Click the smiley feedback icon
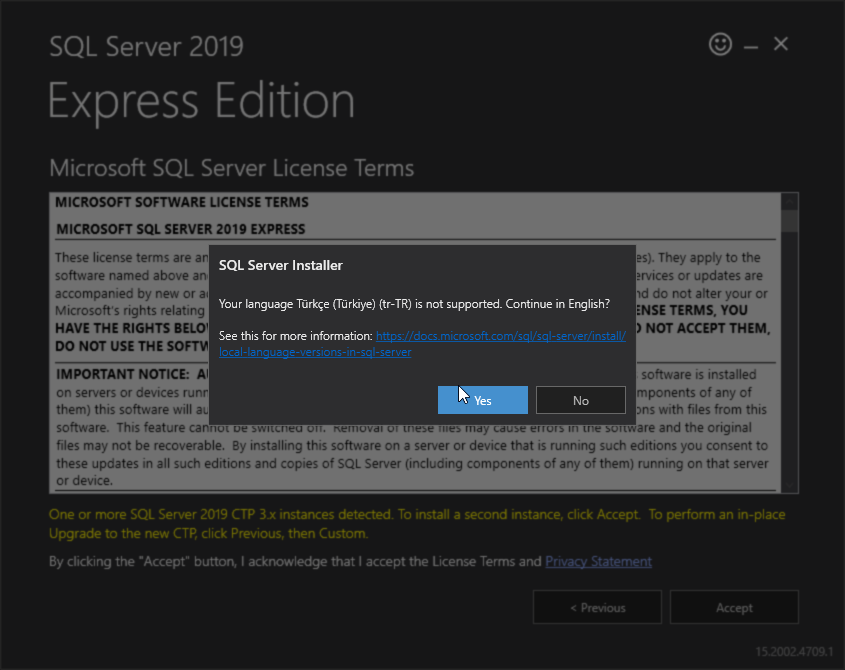 (720, 44)
